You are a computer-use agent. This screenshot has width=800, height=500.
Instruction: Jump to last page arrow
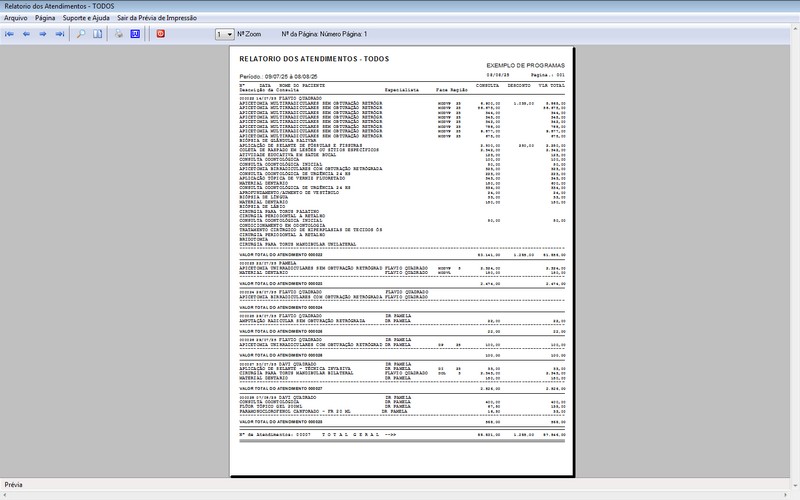coord(60,34)
